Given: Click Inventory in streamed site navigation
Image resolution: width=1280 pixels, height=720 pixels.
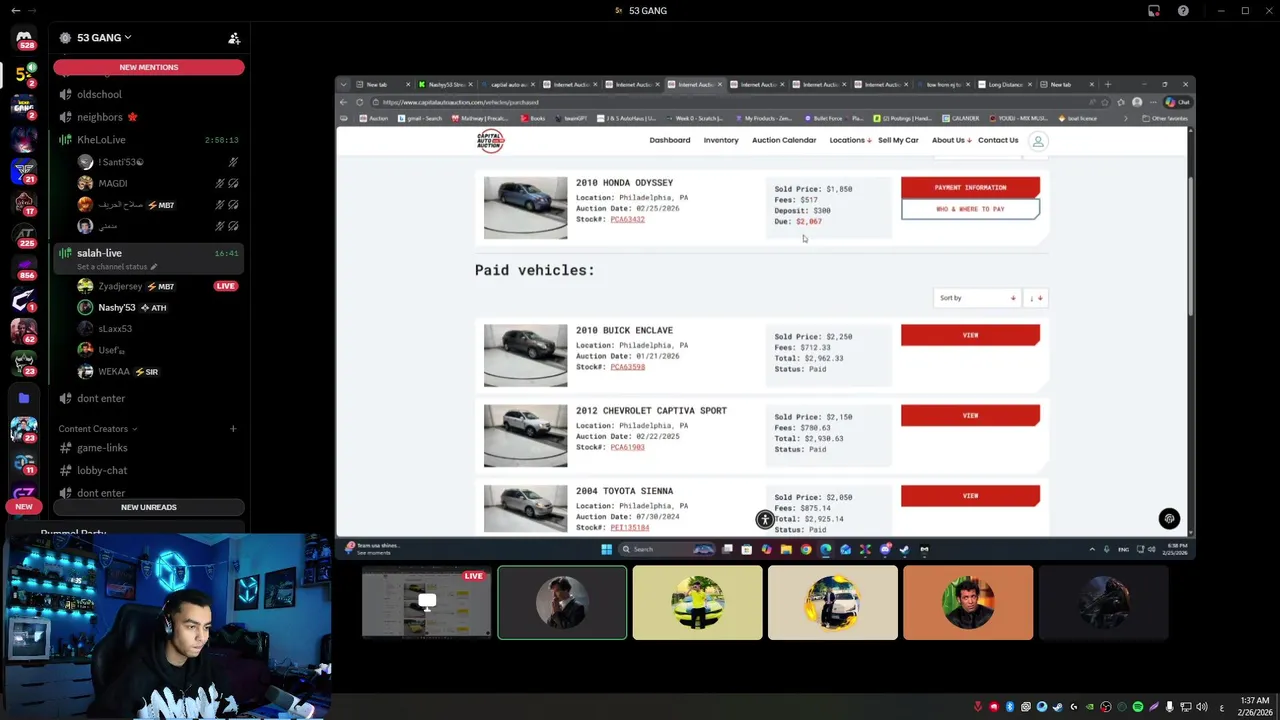Looking at the screenshot, I should click(x=721, y=140).
